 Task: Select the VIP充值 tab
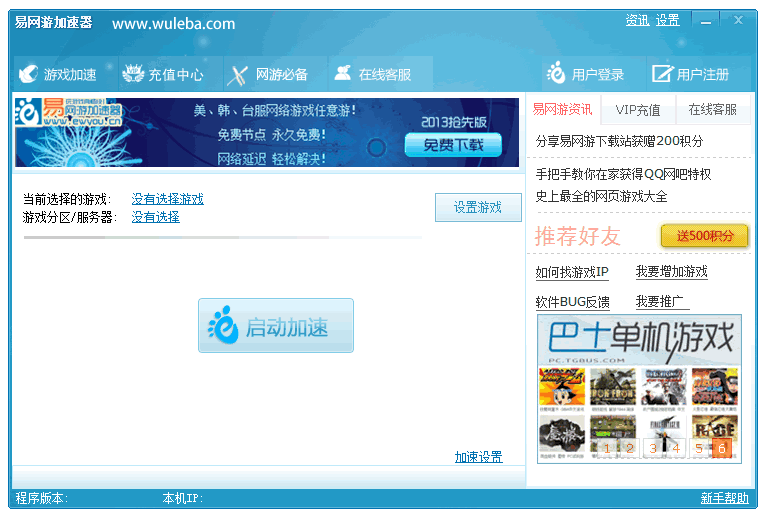pyautogui.click(x=638, y=110)
